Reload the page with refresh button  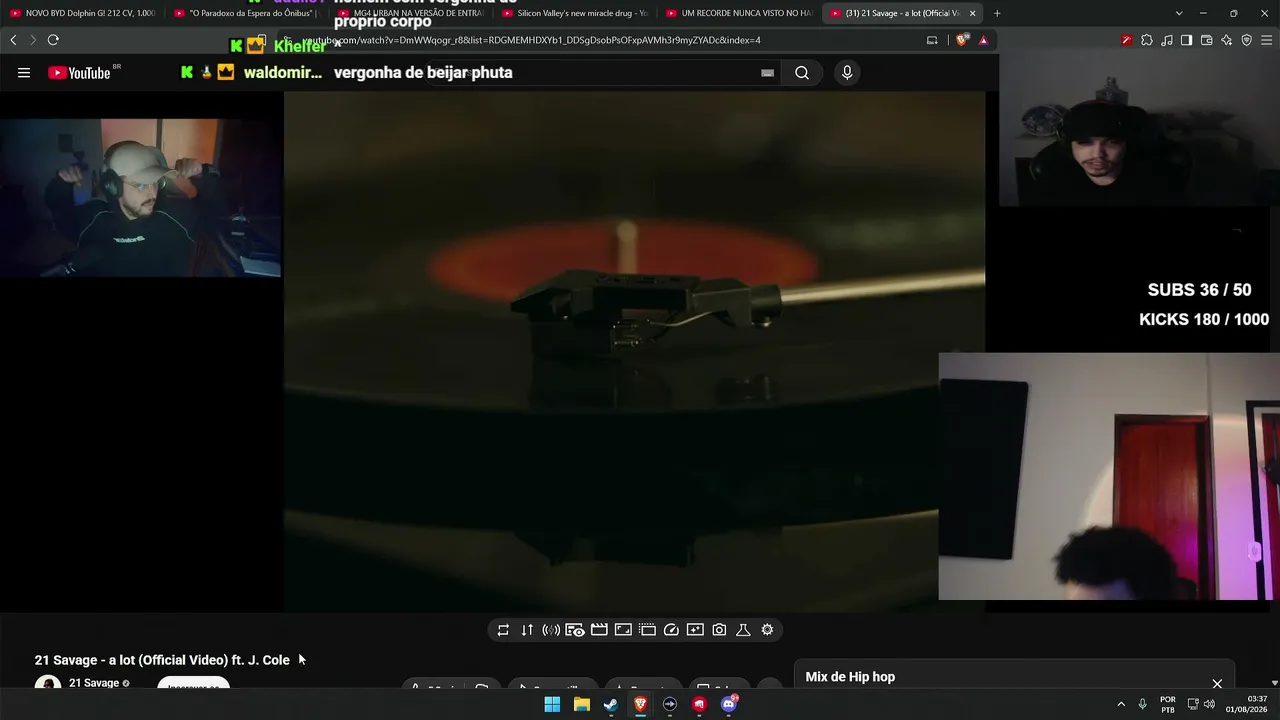(x=53, y=40)
